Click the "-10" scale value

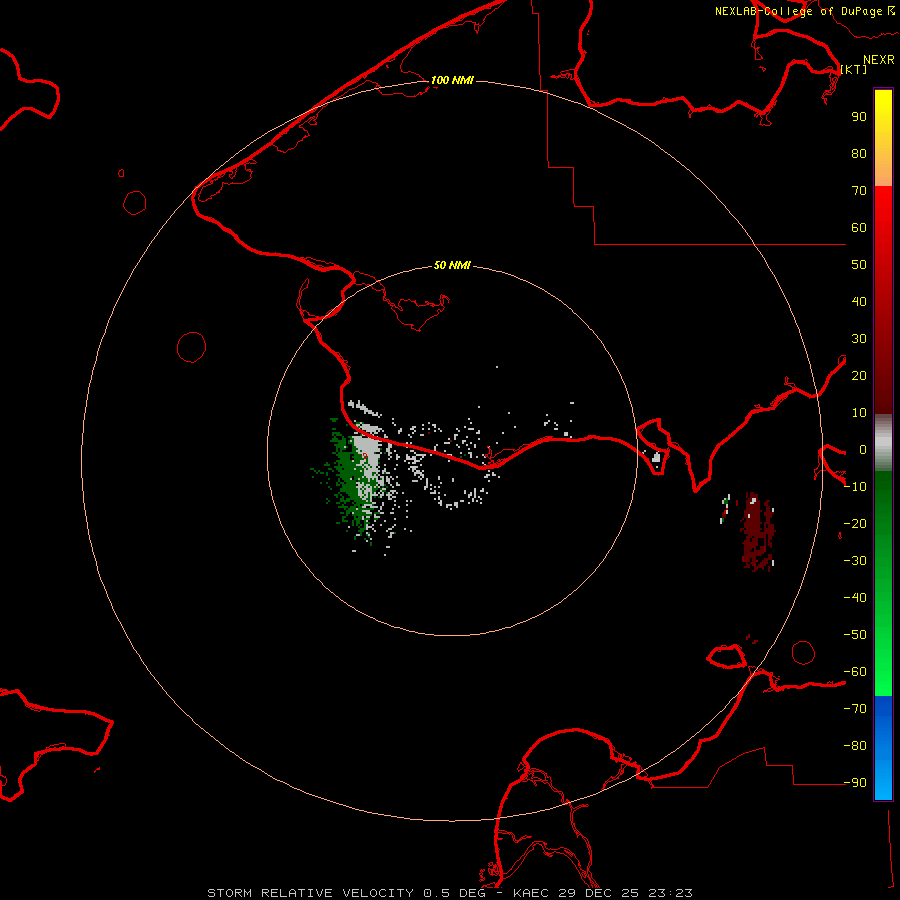[855, 487]
